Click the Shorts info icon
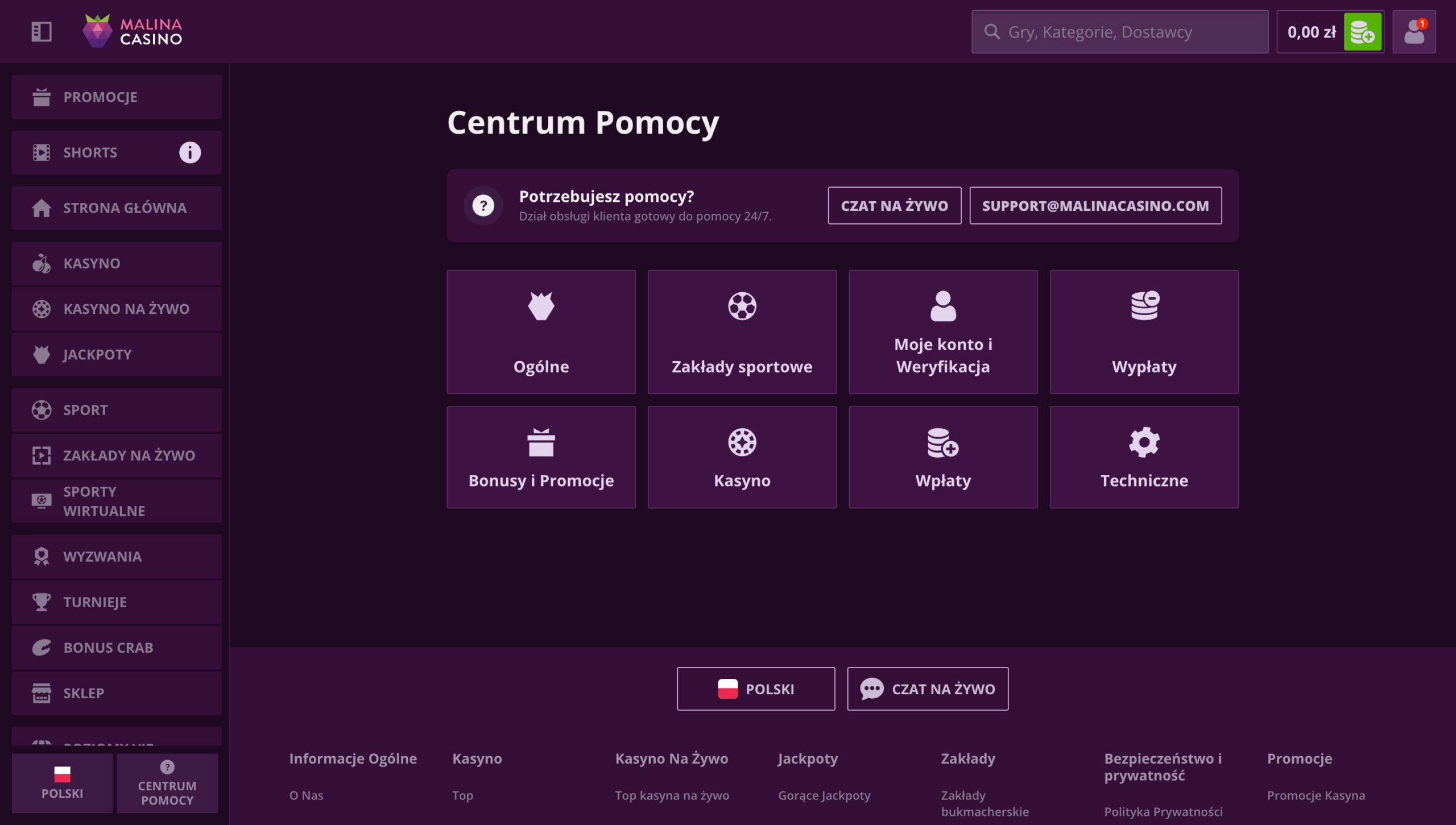The height and width of the screenshot is (825, 1456). [x=190, y=152]
